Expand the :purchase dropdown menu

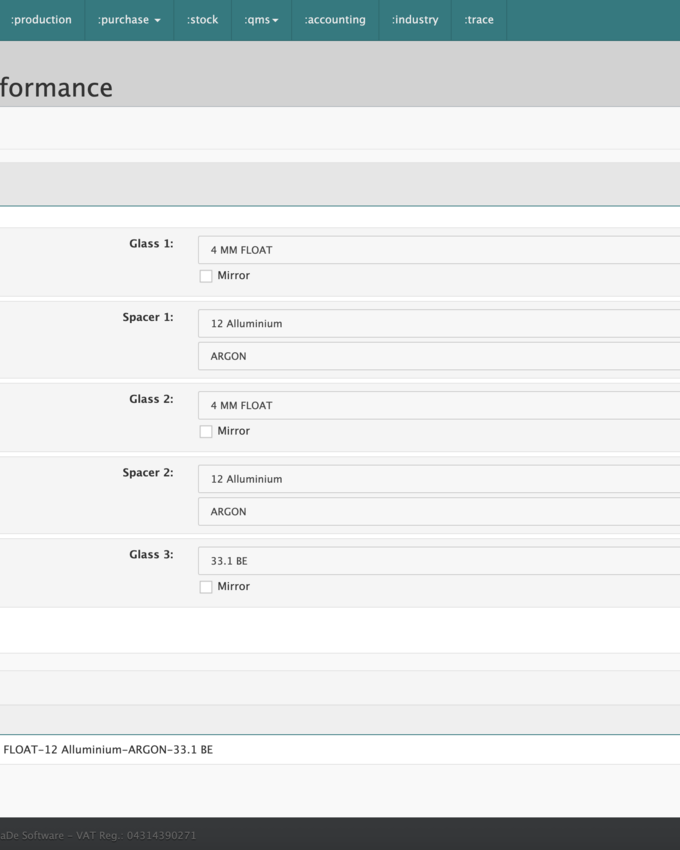click(x=128, y=20)
